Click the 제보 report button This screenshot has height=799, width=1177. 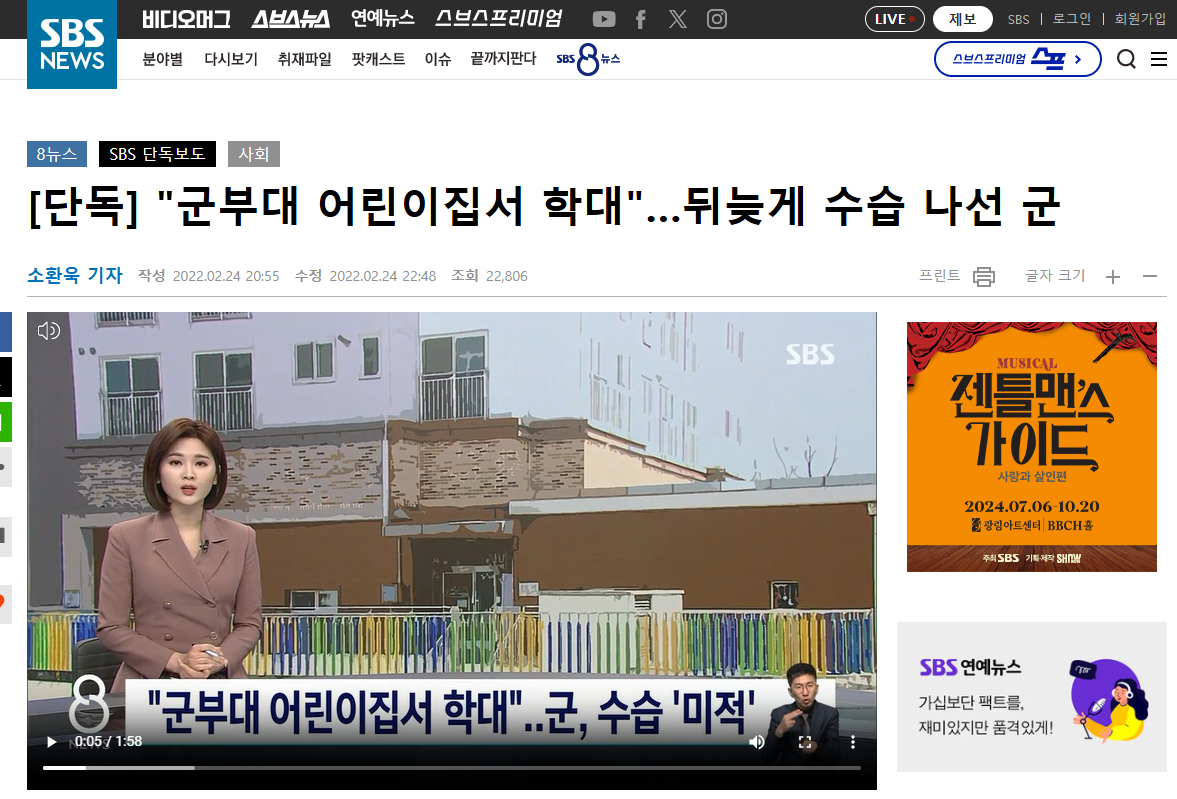962,20
